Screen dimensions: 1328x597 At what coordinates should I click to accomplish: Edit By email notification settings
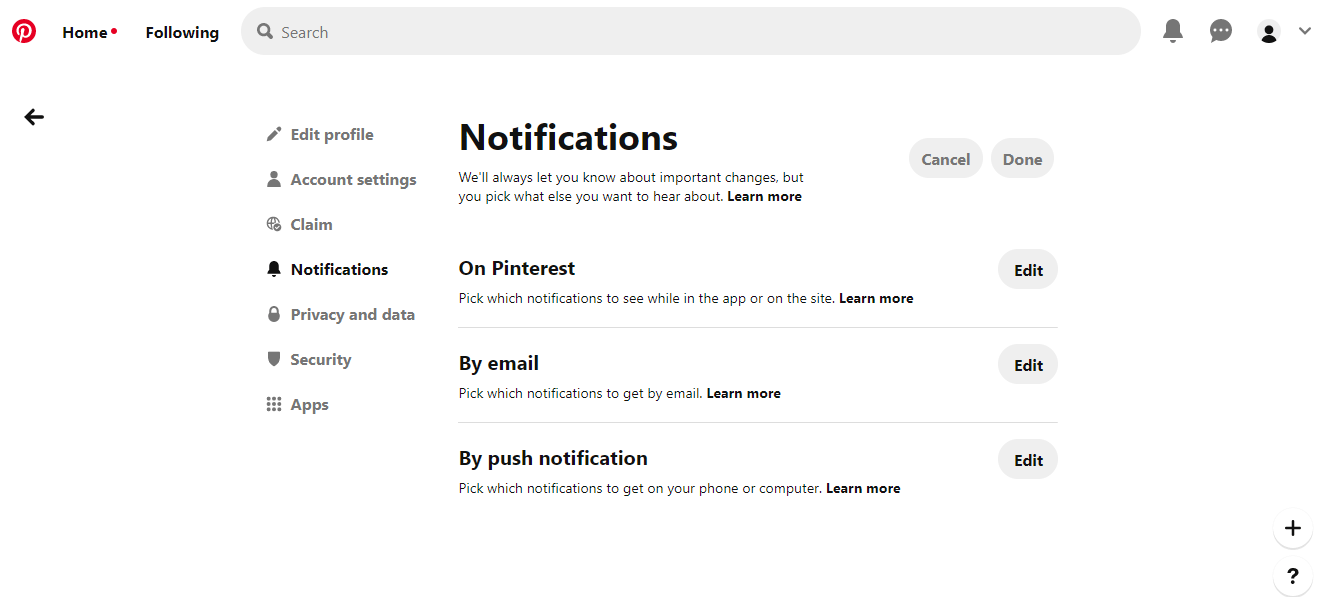1028,365
